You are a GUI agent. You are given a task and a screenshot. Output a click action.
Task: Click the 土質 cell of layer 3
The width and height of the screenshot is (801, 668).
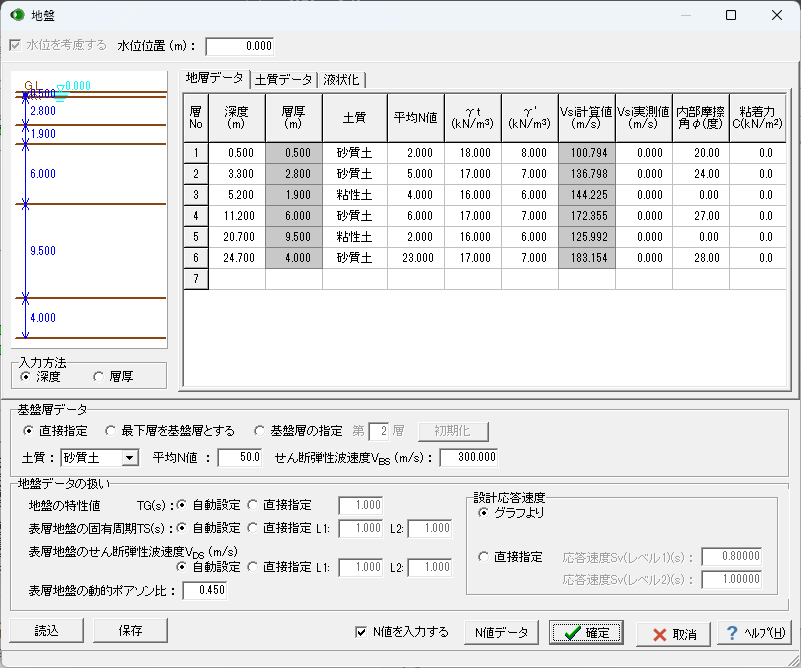(354, 195)
